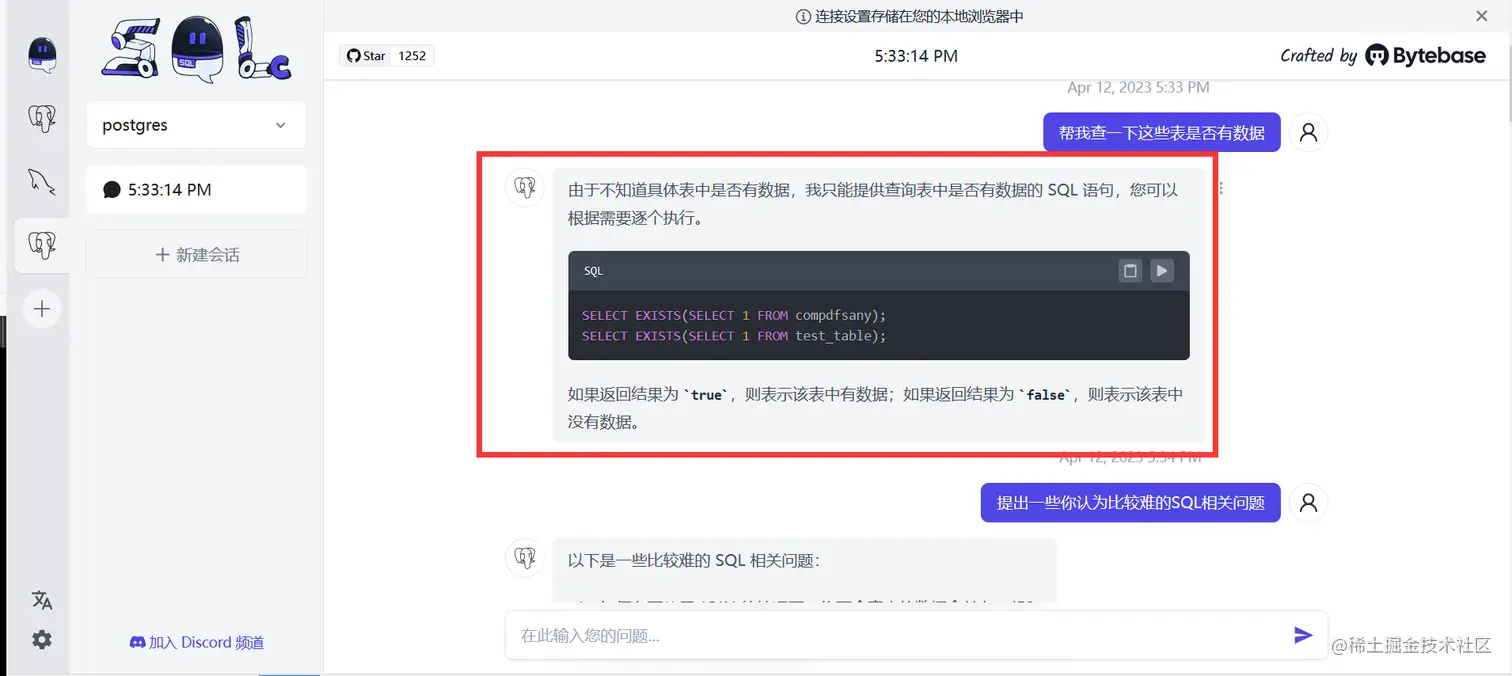The image size is (1512, 676).
Task: Run the SQL query with the play icon
Action: (x=1161, y=270)
